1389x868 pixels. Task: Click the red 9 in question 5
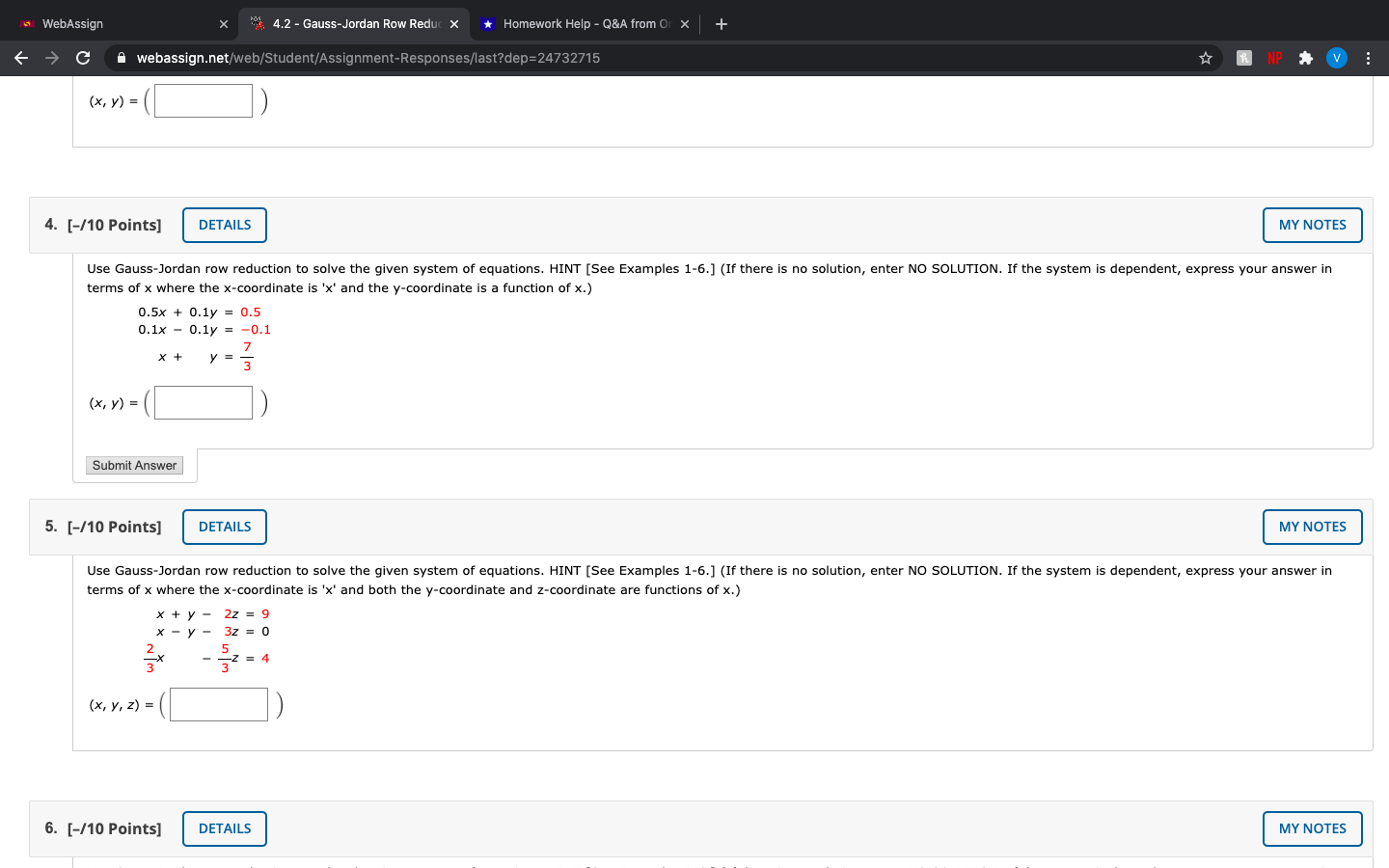265,614
